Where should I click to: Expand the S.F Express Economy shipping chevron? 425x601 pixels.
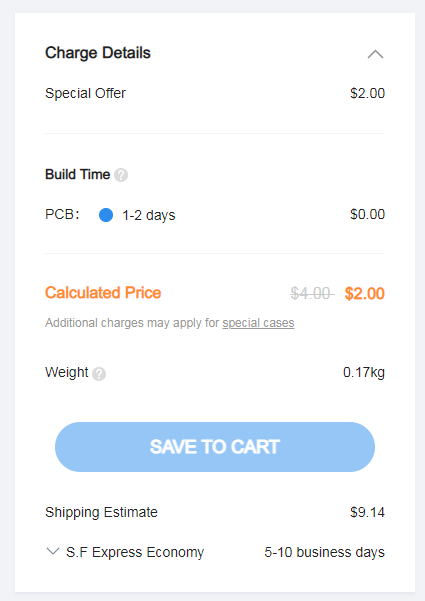coord(53,552)
